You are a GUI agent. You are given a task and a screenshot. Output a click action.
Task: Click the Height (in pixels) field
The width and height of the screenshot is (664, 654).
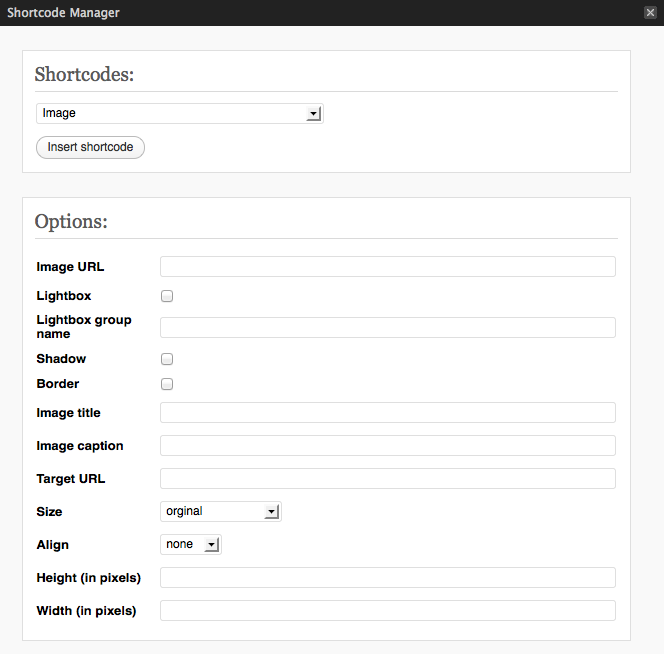(387, 578)
